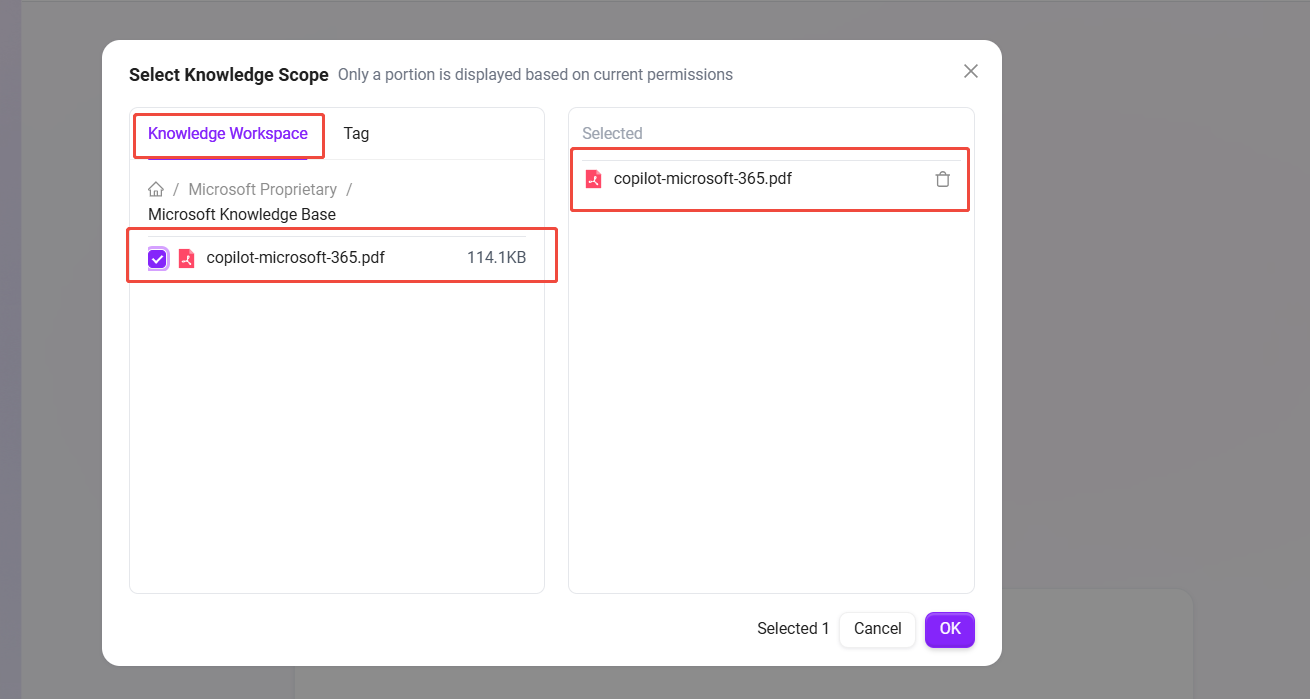Select the copilot-microsoft-365.pdf name in workspace list
This screenshot has width=1310, height=699.
295,258
